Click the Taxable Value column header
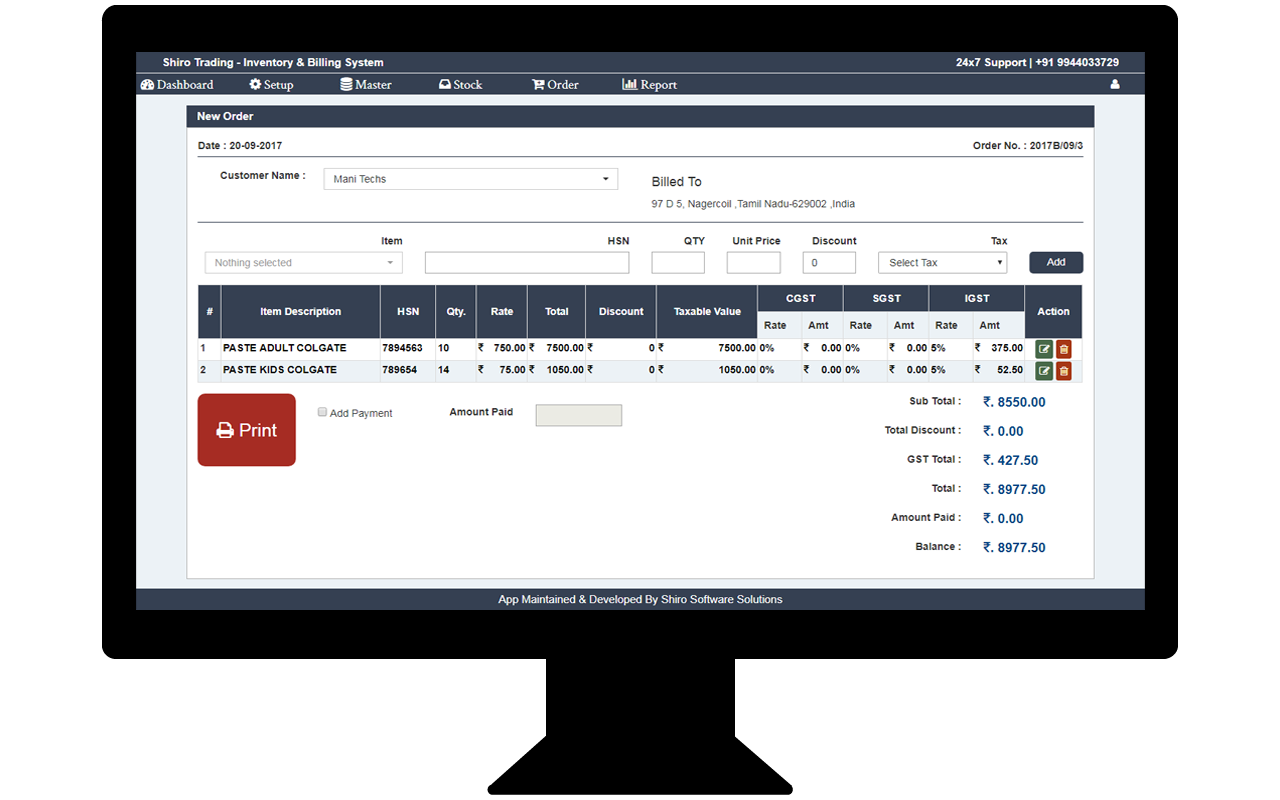 707,312
